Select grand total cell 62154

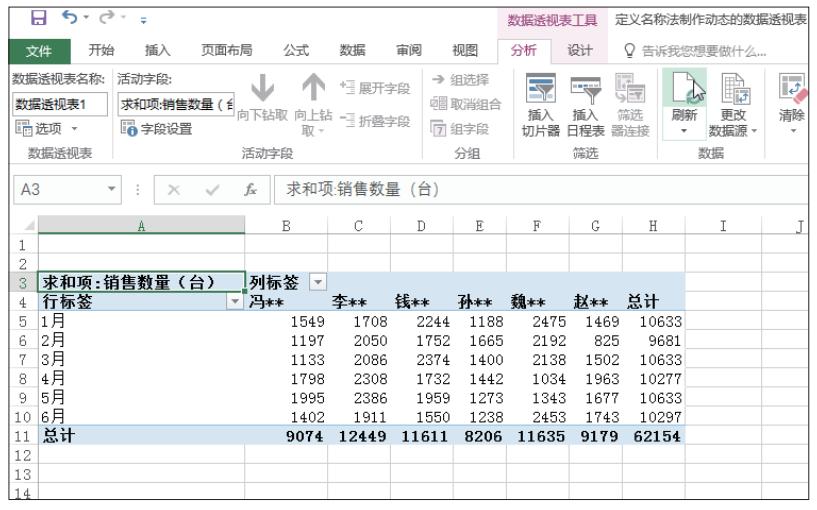653,436
